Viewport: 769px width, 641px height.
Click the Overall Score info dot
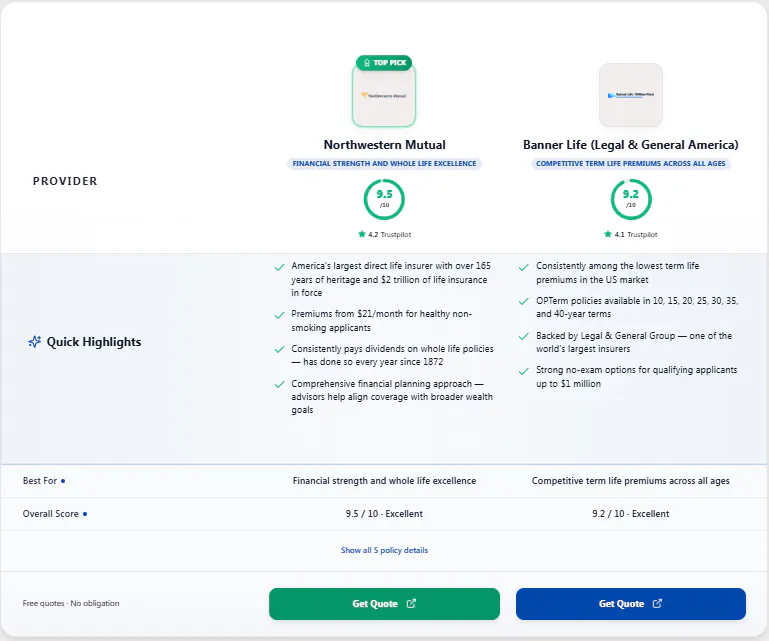(x=85, y=514)
